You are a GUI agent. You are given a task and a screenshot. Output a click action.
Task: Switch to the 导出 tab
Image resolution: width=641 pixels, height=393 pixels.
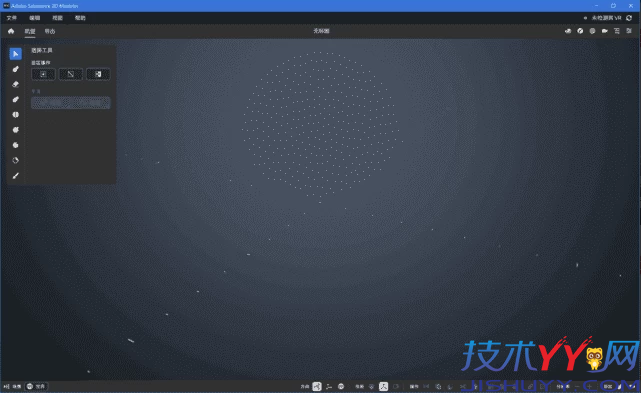50,31
